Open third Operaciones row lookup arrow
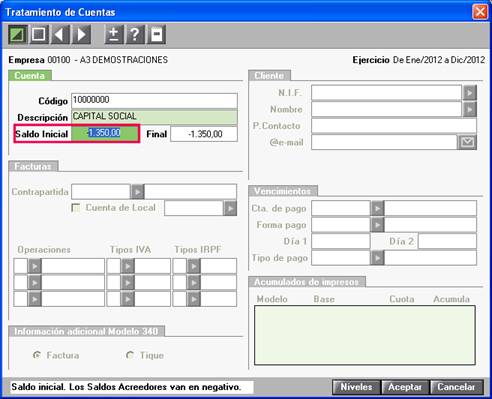 (35, 299)
